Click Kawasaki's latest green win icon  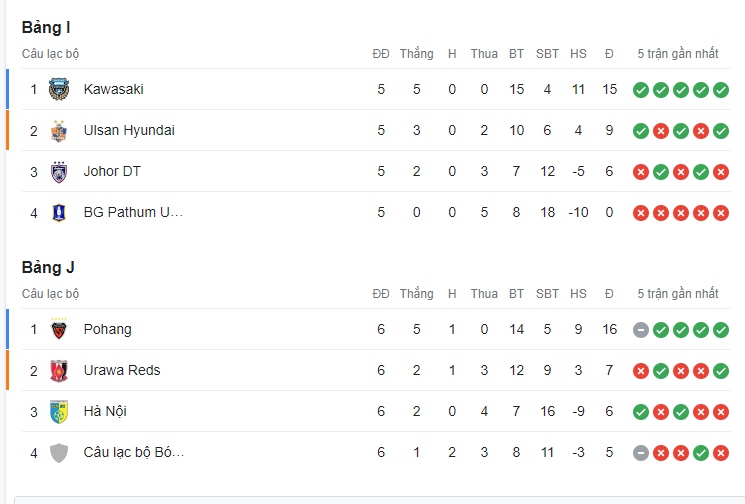pyautogui.click(x=721, y=90)
